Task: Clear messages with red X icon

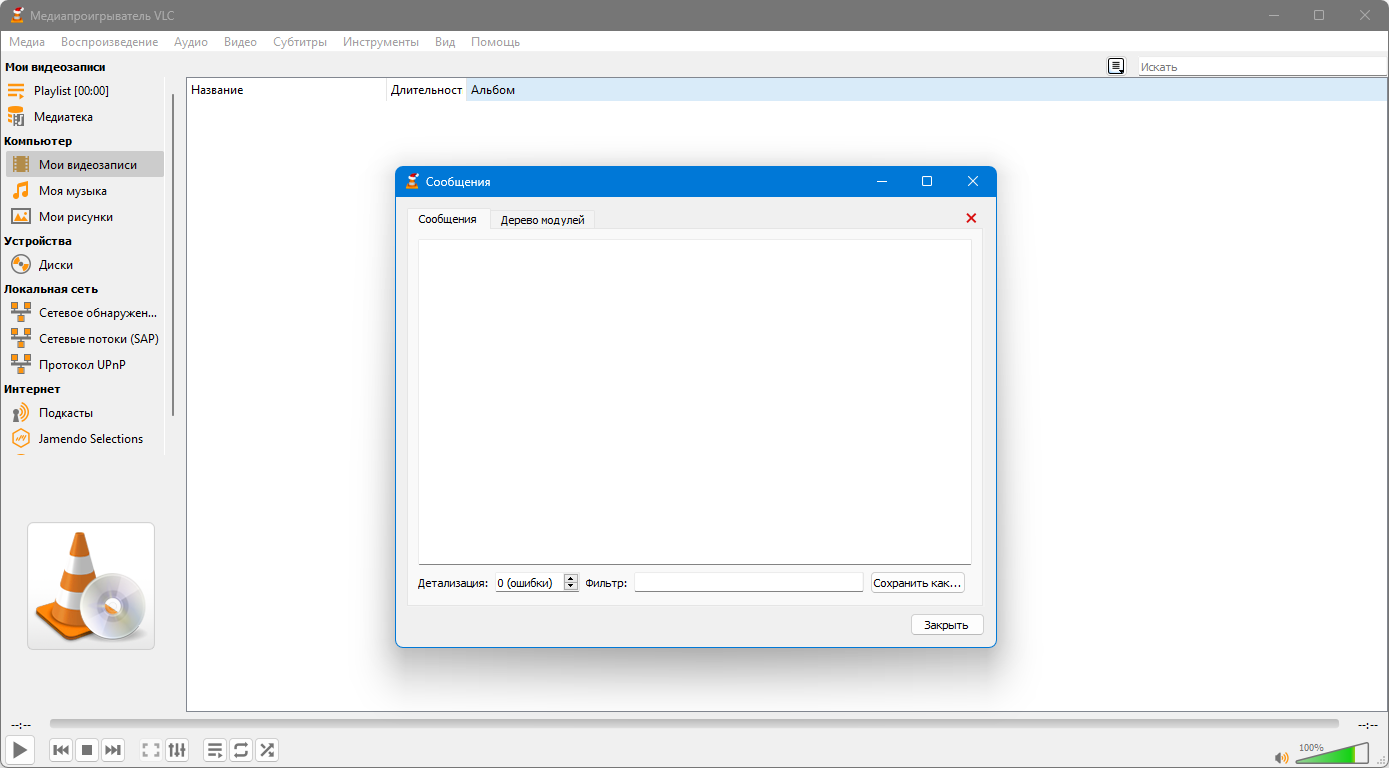Action: [x=971, y=218]
